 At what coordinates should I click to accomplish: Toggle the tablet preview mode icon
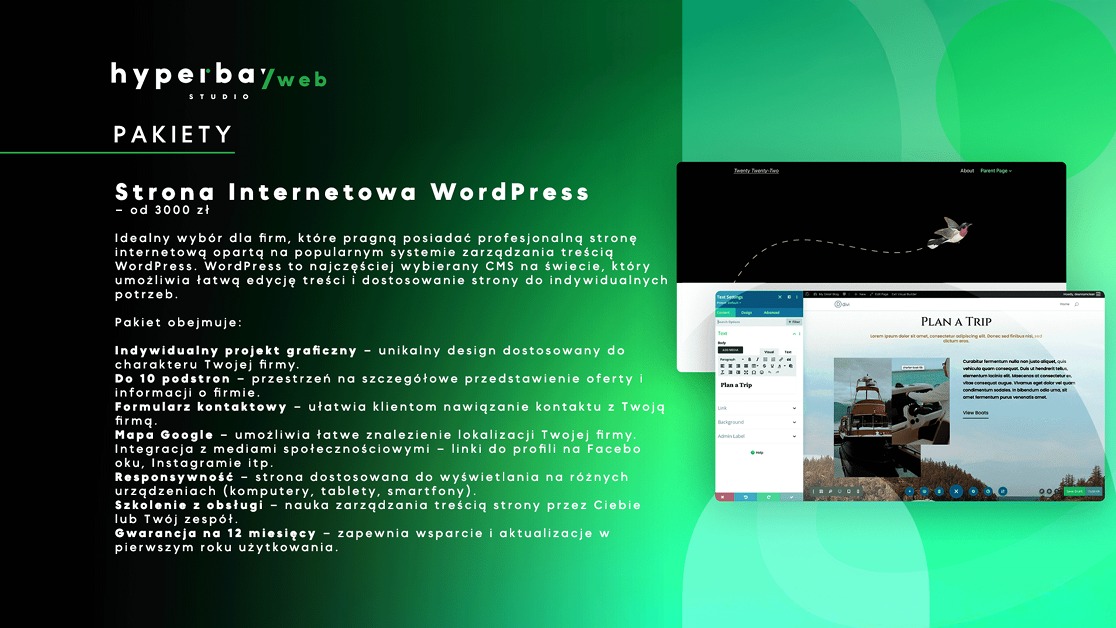925,491
